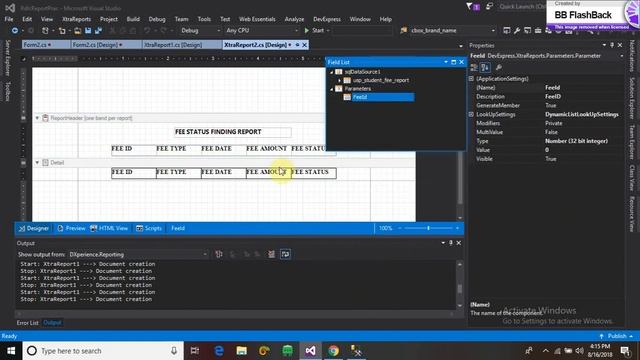The height and width of the screenshot is (360, 640).
Task: Open the File menu
Action: coord(9,19)
